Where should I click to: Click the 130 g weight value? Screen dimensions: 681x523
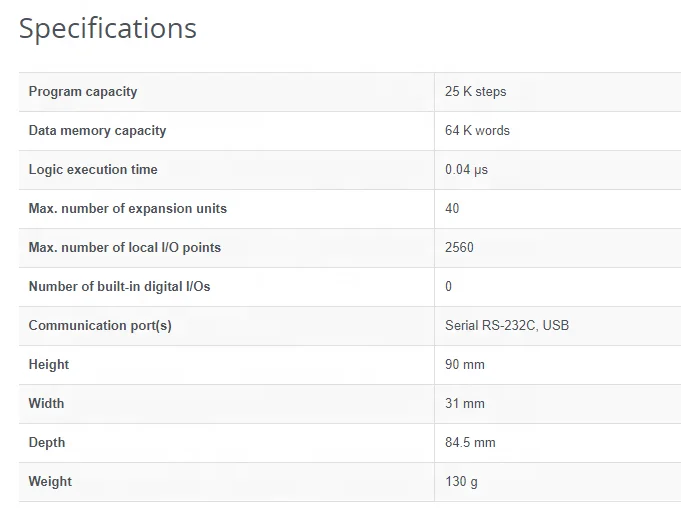pyautogui.click(x=461, y=482)
